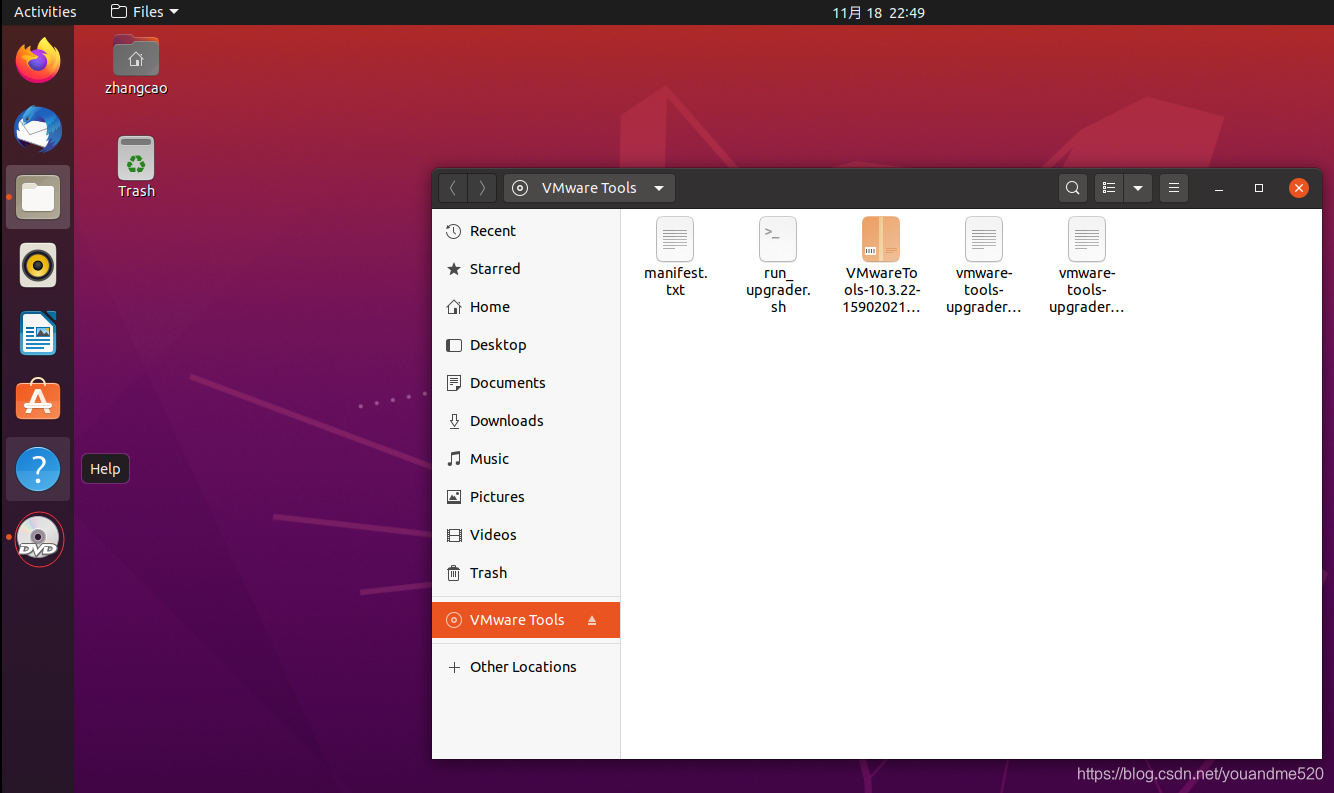This screenshot has width=1334, height=793.
Task: Select the Trash icon on desktop
Action: click(x=136, y=167)
